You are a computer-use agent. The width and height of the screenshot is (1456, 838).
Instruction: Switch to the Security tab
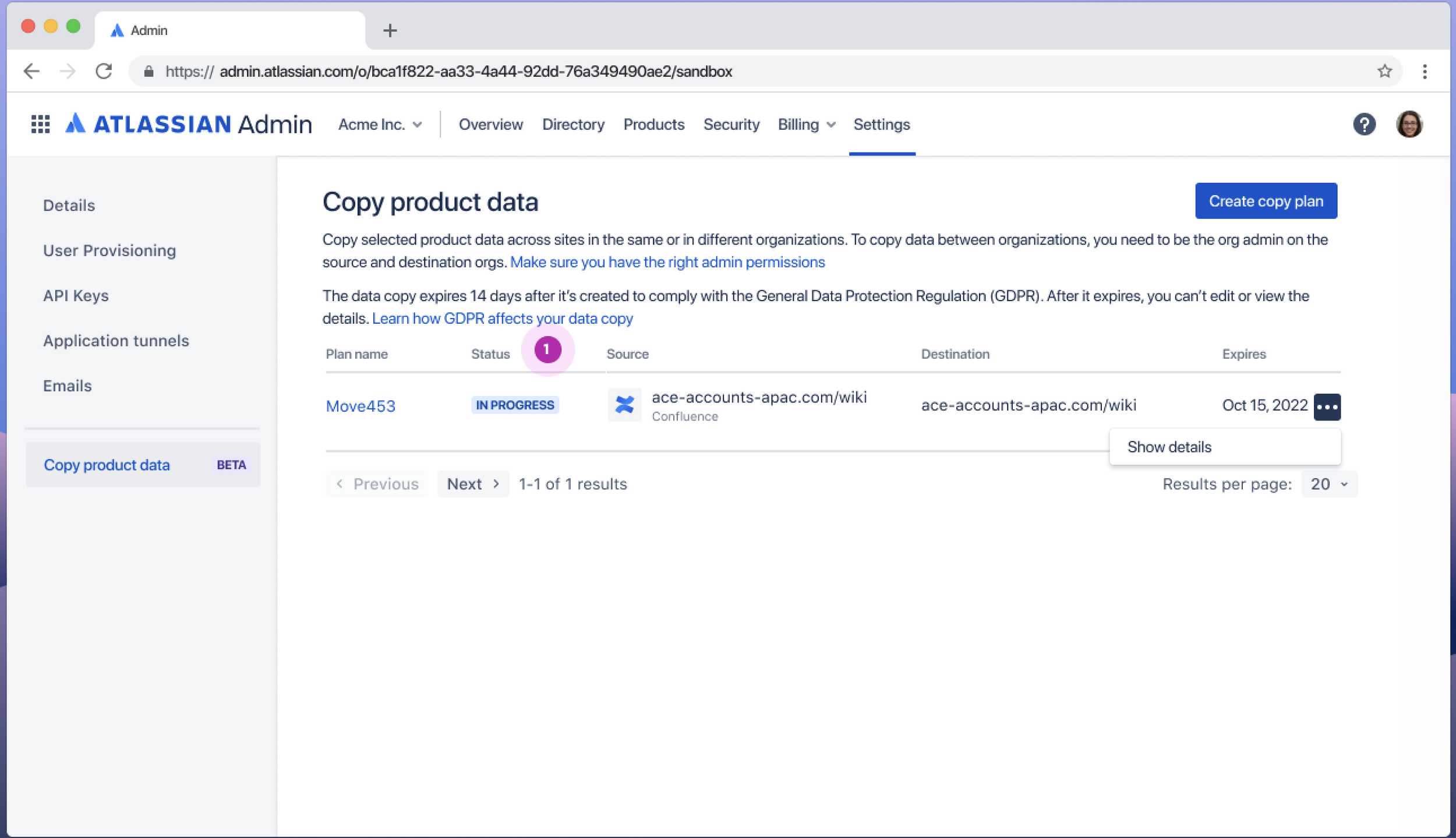[731, 125]
